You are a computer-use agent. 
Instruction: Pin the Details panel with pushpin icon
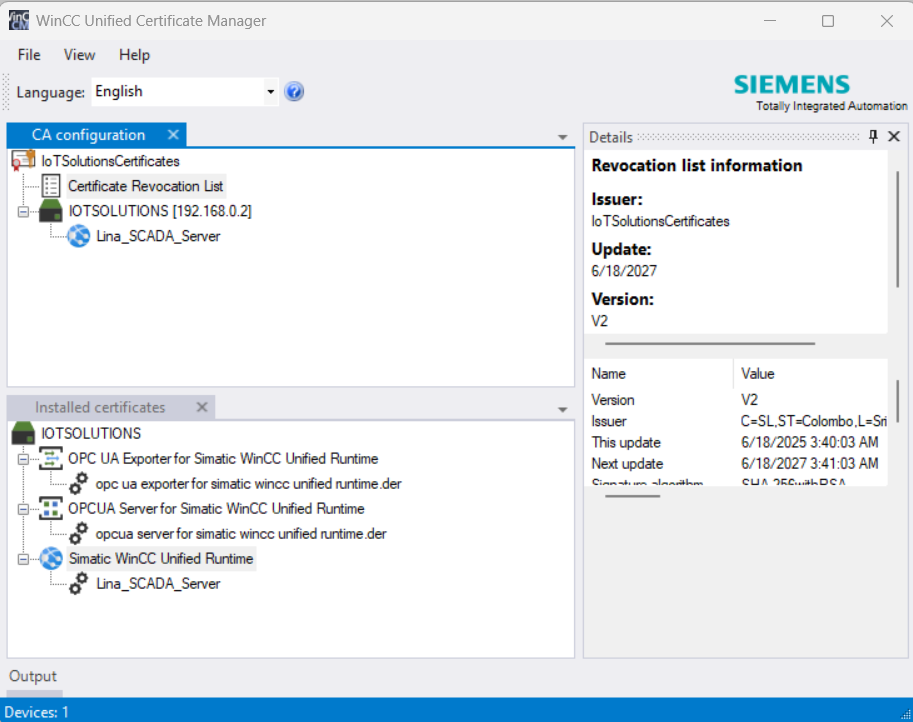[x=873, y=137]
